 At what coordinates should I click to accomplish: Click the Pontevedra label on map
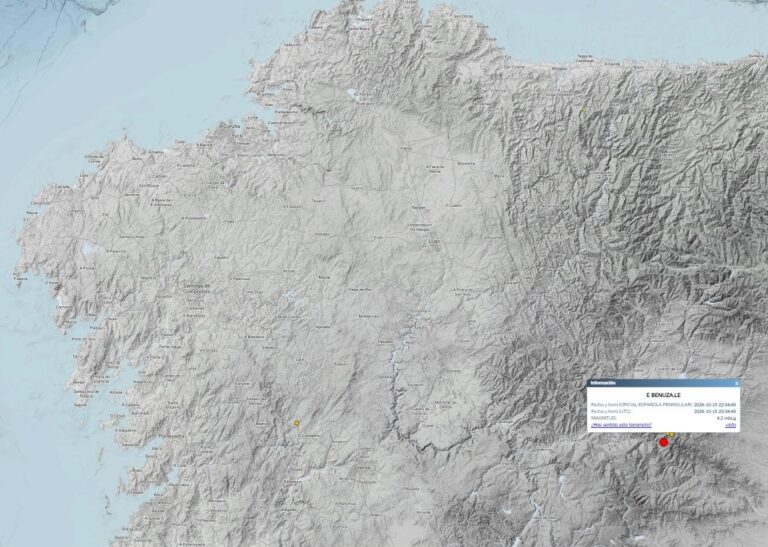tap(170, 435)
